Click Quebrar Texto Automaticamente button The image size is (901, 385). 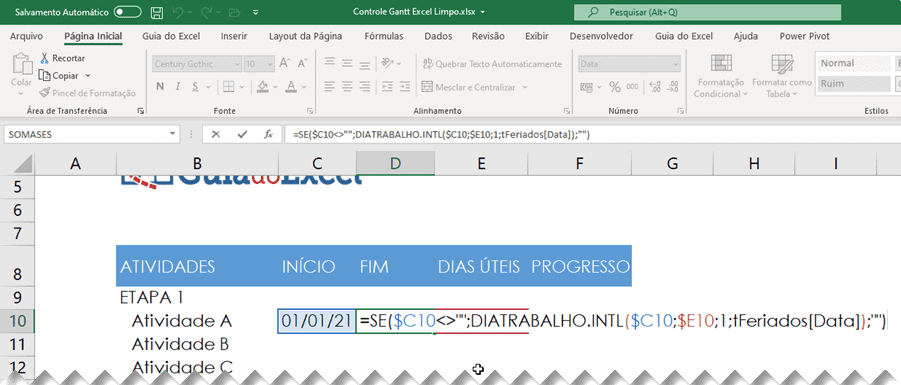[491, 64]
